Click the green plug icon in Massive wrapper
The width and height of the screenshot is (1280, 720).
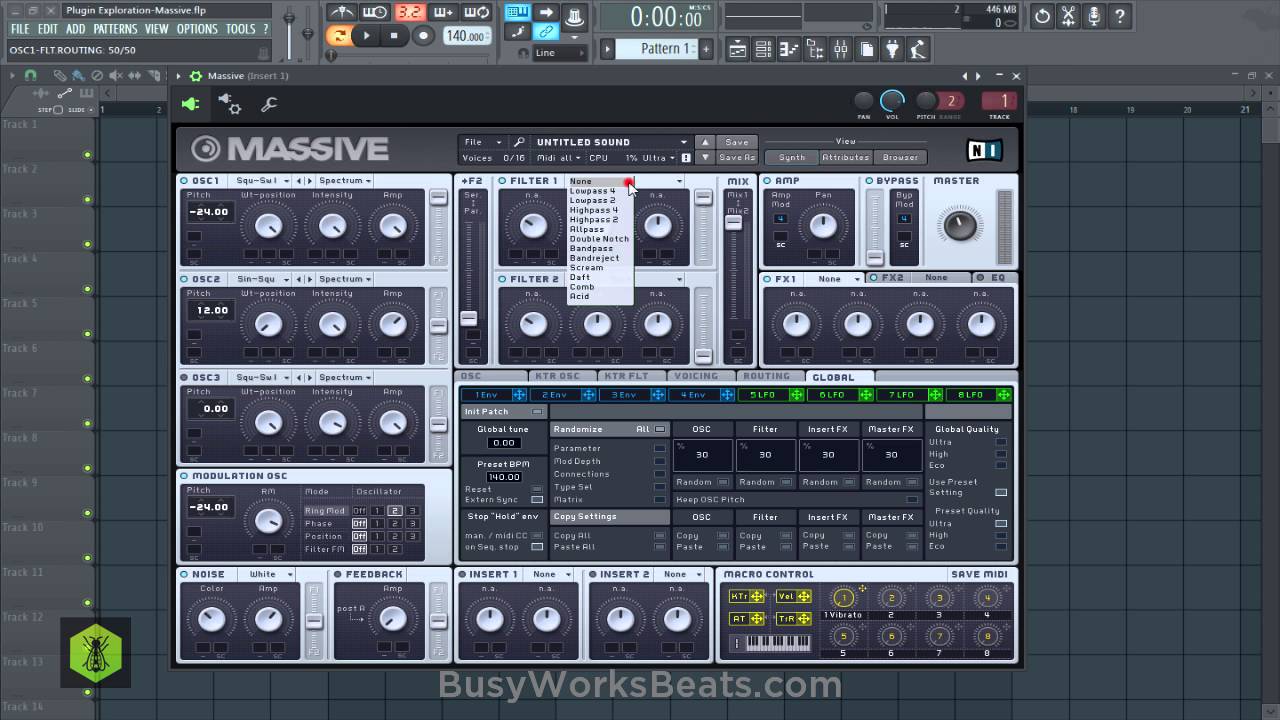coord(190,104)
